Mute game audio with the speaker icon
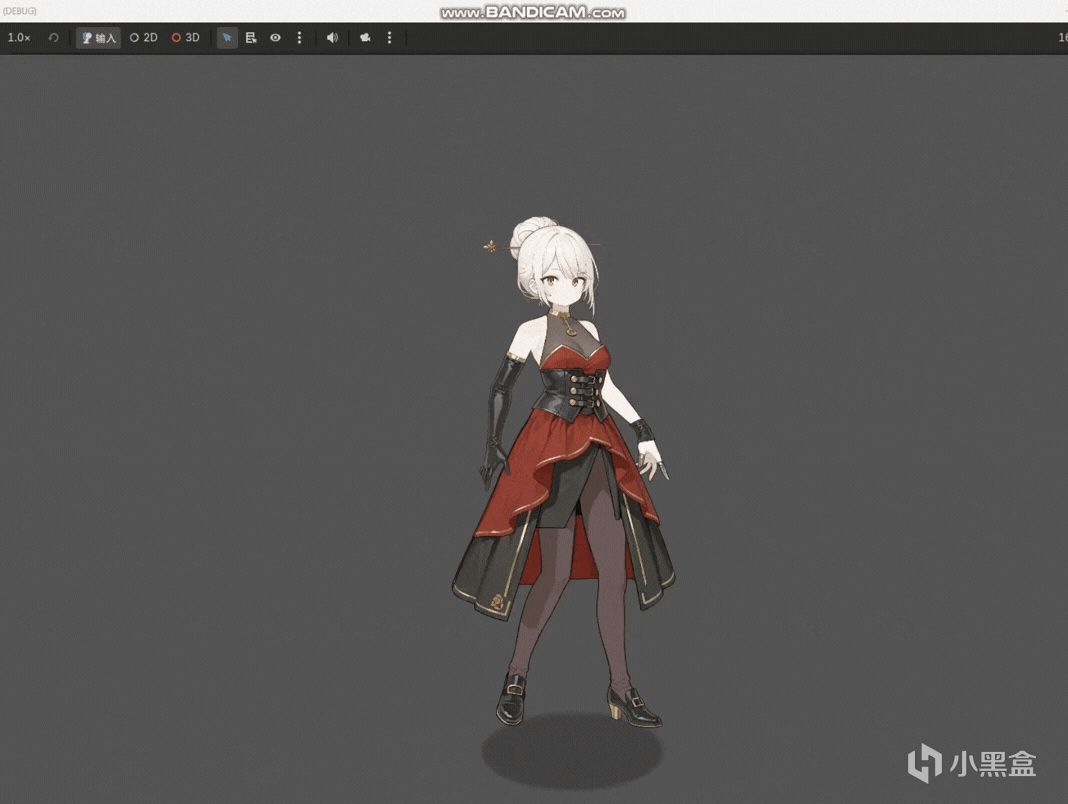The image size is (1068, 804). click(x=332, y=38)
